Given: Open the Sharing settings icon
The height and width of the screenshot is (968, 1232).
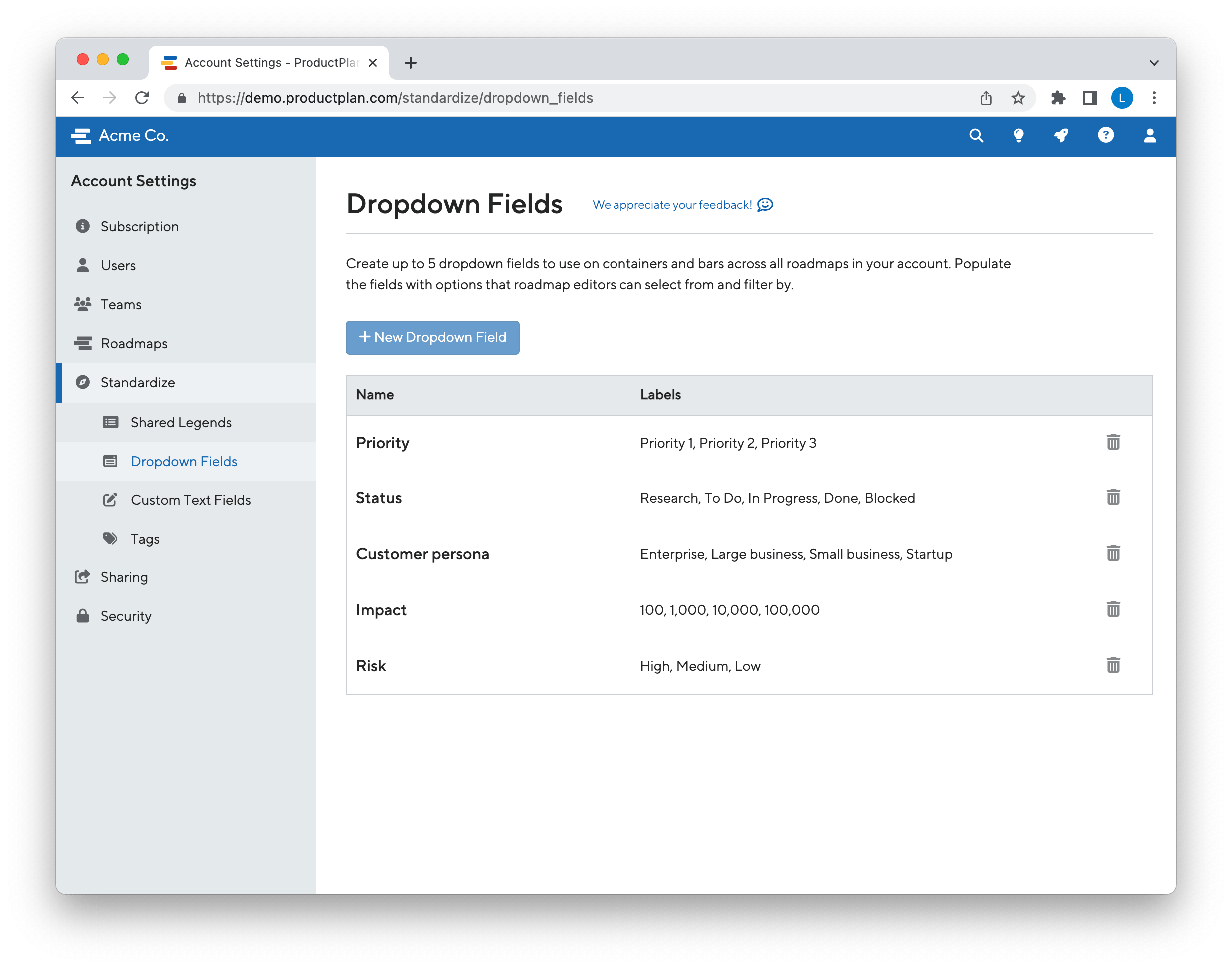Looking at the screenshot, I should (82, 577).
